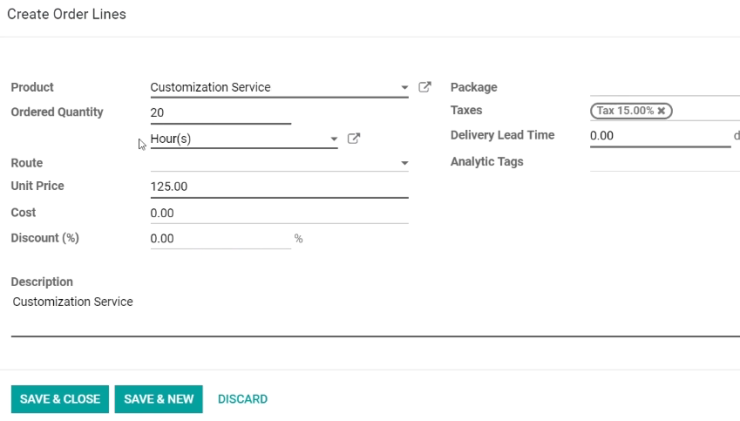
Task: Click the Package field
Action: tap(664, 87)
